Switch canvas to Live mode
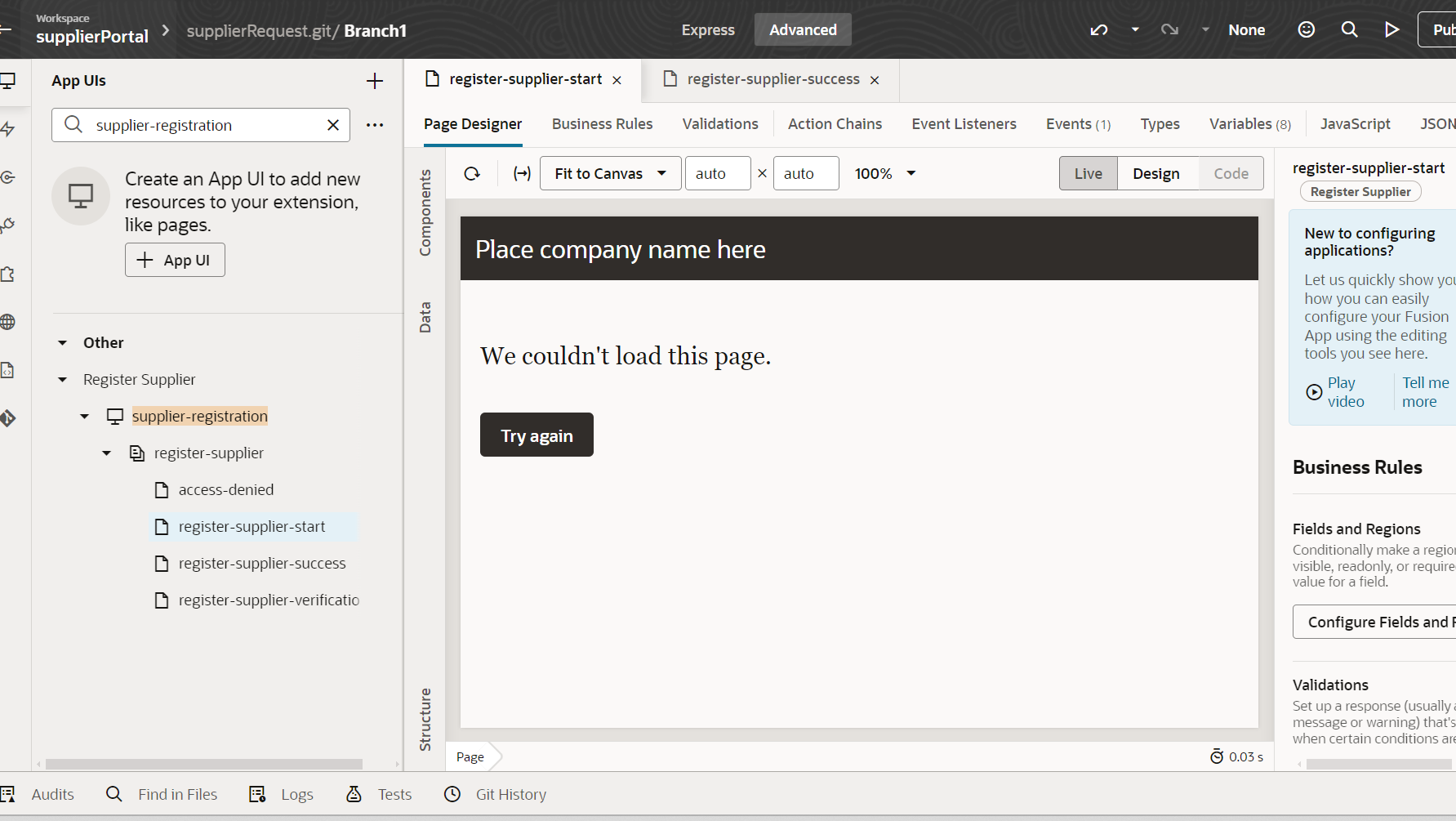Image resolution: width=1456 pixels, height=821 pixels. pos(1088,173)
